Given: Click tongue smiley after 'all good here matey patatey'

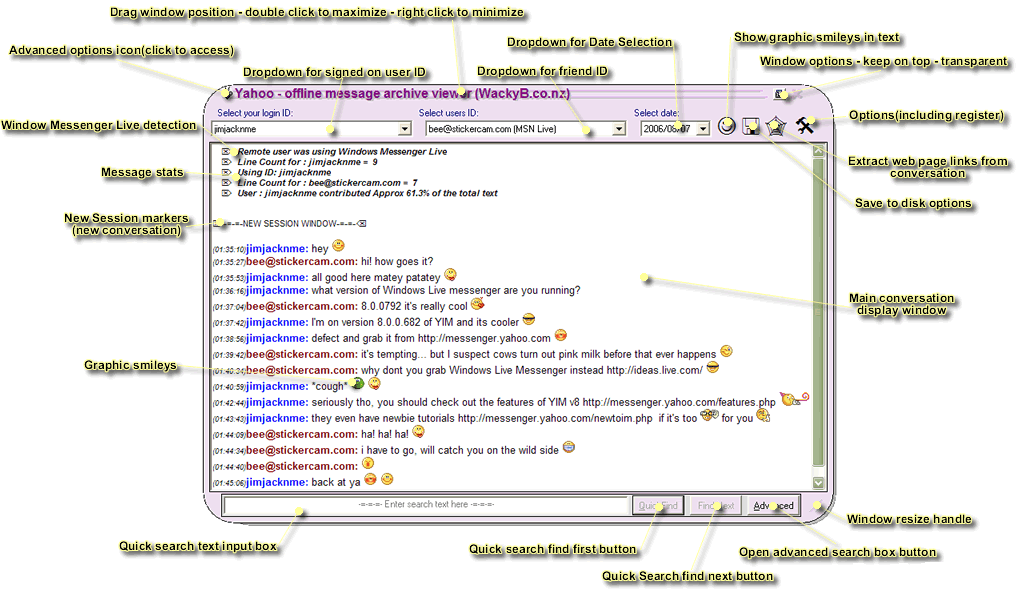Looking at the screenshot, I should point(450,275).
